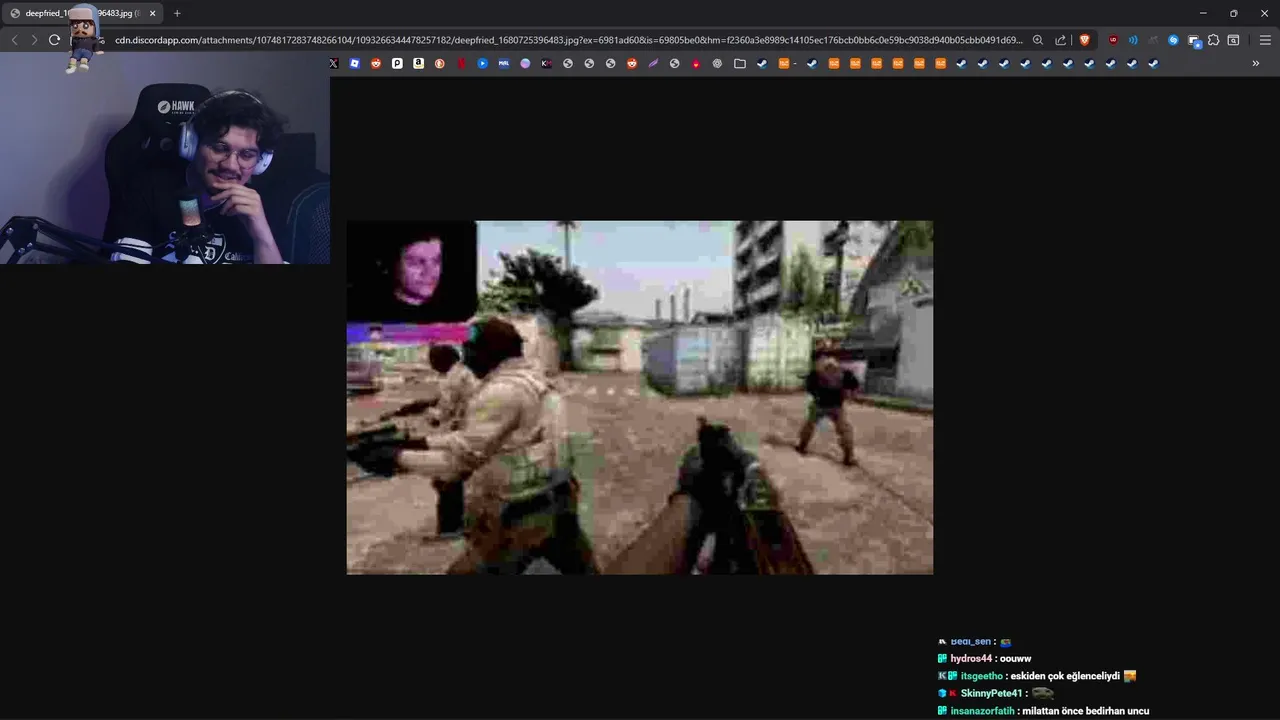The height and width of the screenshot is (720, 1280).
Task: Open a new tab with plus button
Action: coord(177,13)
